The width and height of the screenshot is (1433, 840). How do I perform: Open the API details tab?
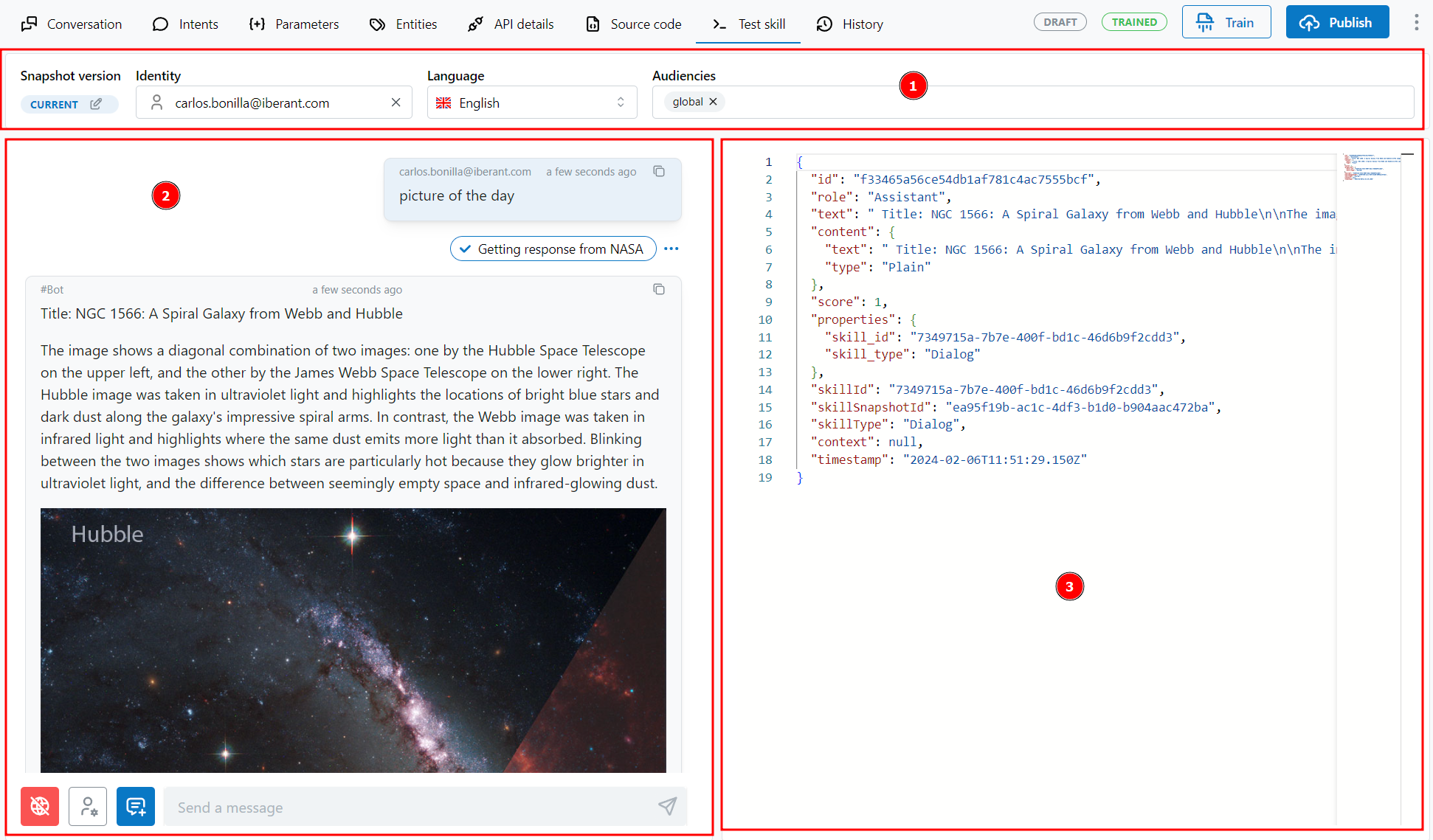[x=511, y=24]
